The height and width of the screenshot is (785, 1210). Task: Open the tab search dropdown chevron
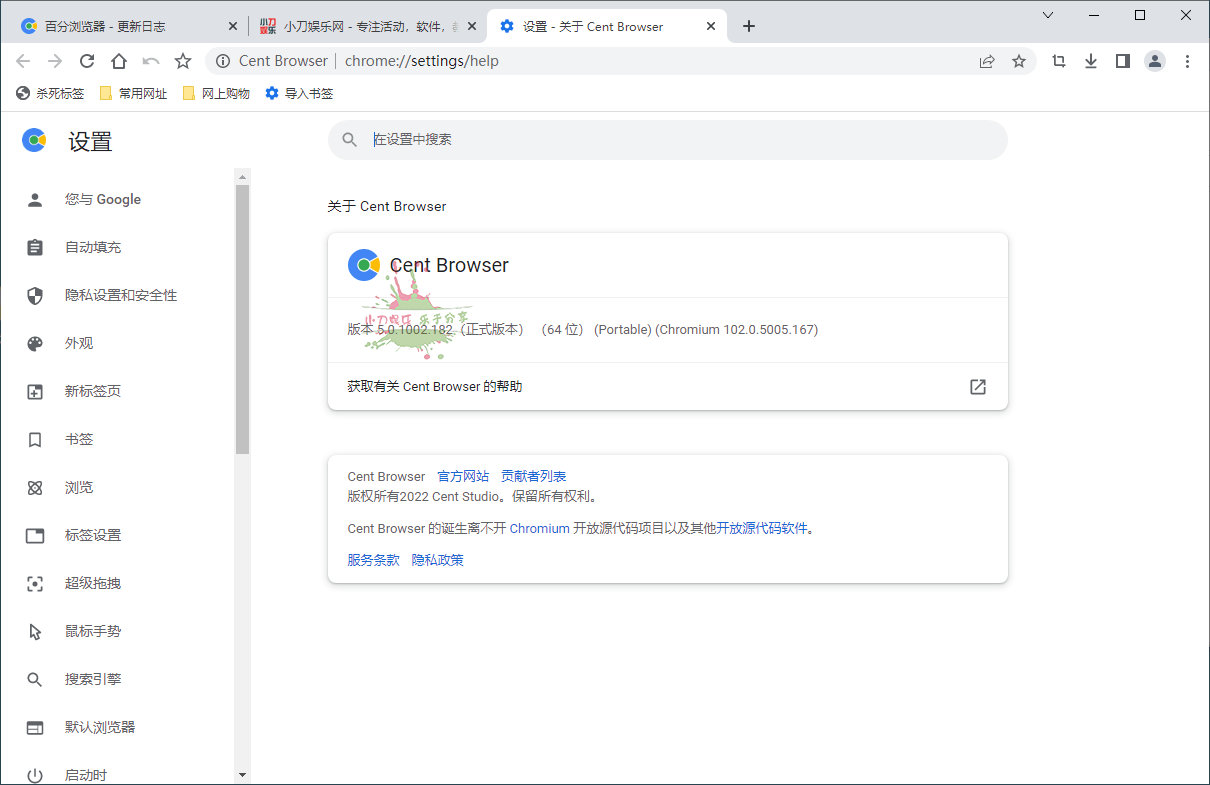coord(1047,15)
